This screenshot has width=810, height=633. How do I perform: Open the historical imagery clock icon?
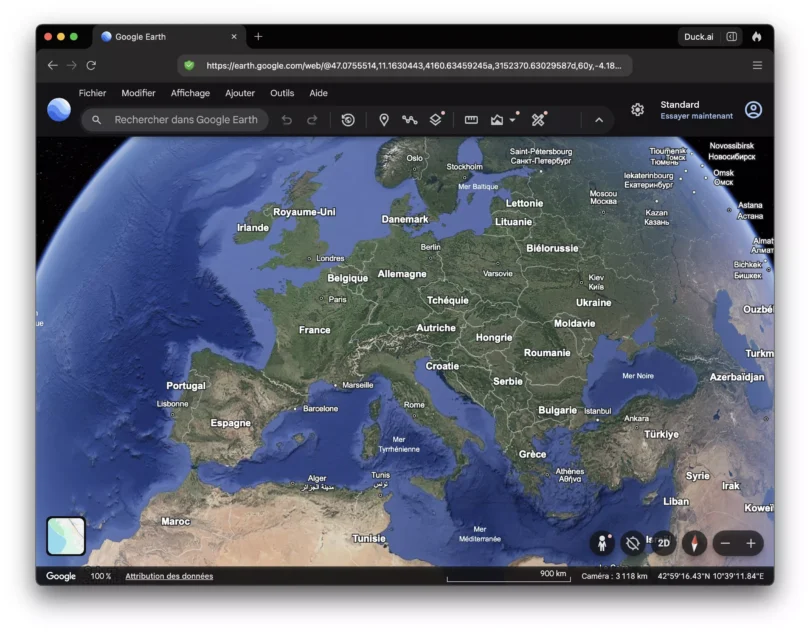348,120
